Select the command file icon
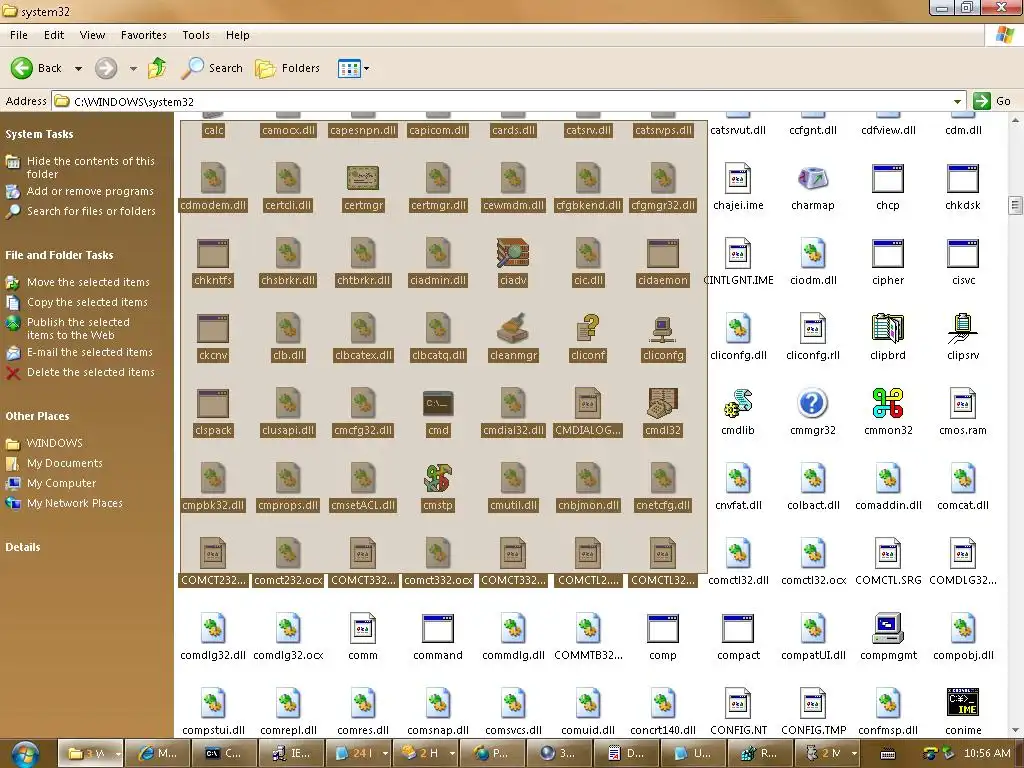The width and height of the screenshot is (1024, 768). (438, 628)
